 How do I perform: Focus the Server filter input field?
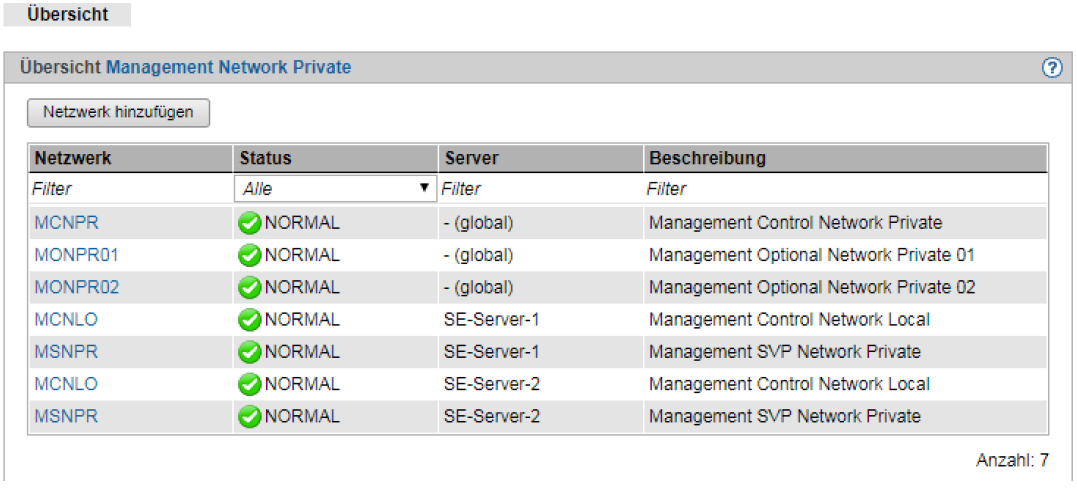pos(540,188)
